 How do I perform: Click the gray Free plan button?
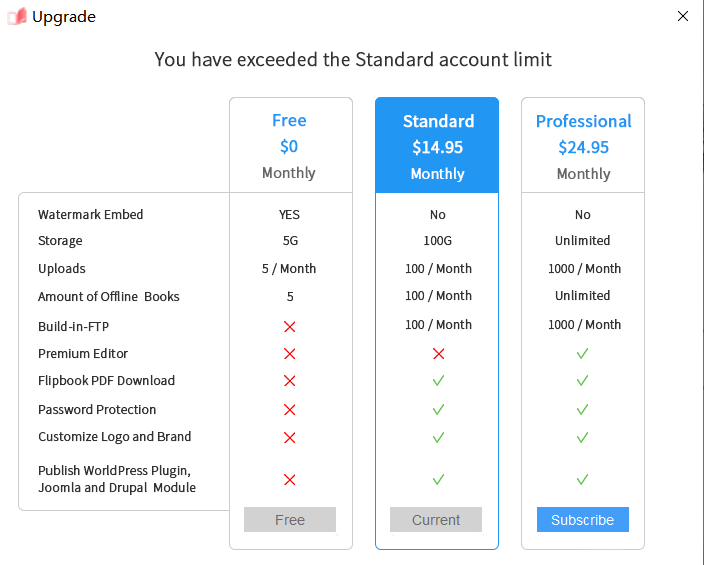(x=290, y=520)
